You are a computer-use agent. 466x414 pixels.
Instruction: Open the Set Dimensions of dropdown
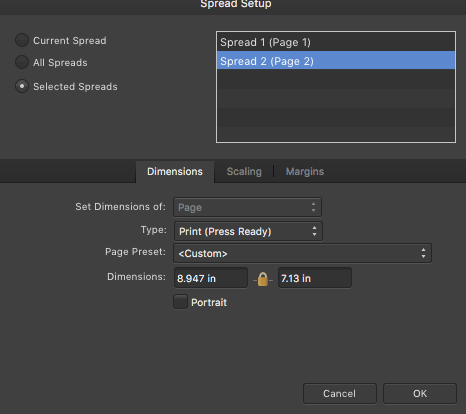point(247,207)
